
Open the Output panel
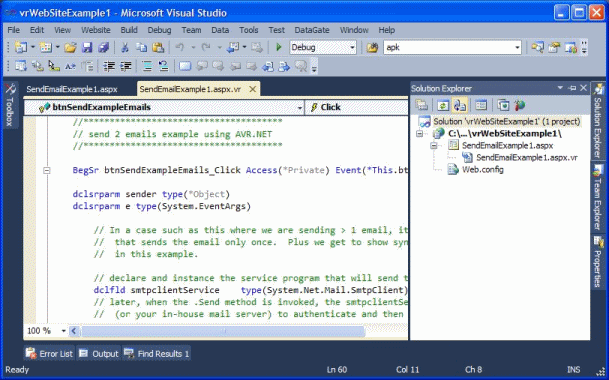[99, 354]
